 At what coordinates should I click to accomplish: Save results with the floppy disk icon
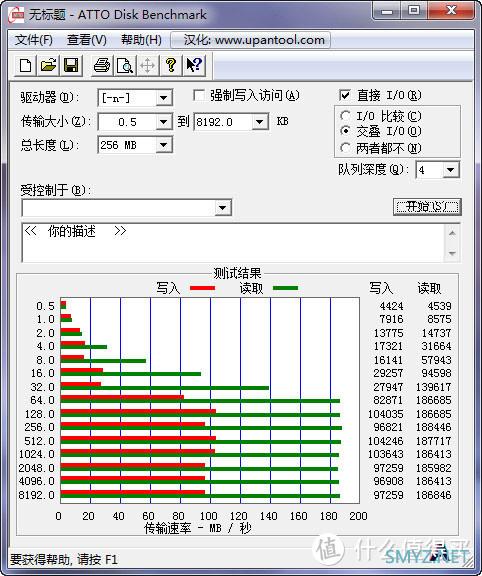(71, 66)
